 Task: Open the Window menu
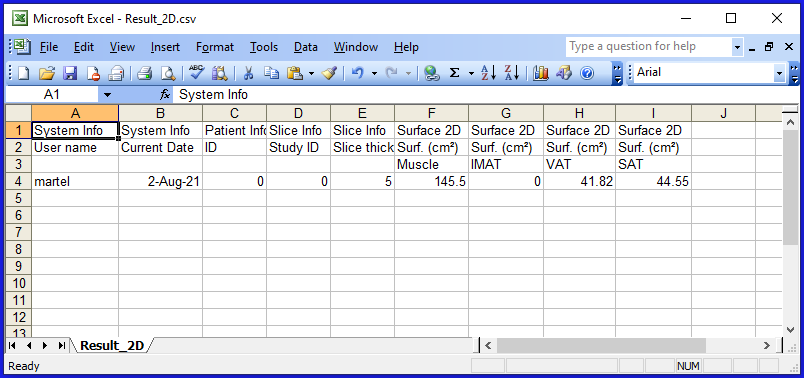click(356, 47)
